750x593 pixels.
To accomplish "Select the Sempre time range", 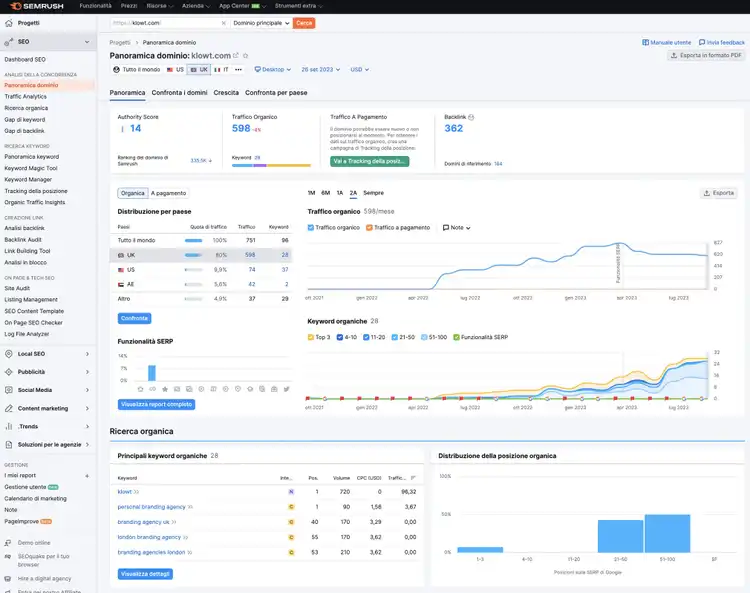I will click(x=373, y=193).
